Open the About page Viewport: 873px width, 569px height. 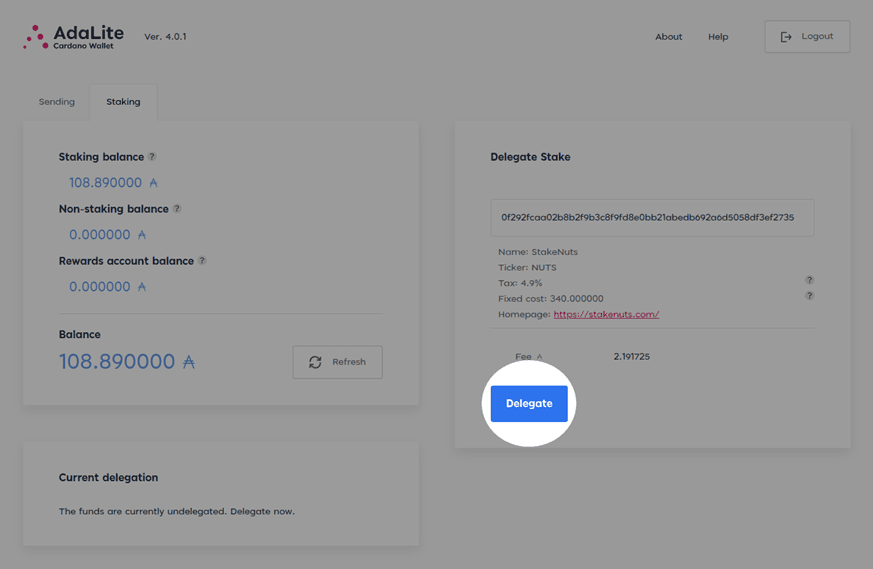pos(668,37)
